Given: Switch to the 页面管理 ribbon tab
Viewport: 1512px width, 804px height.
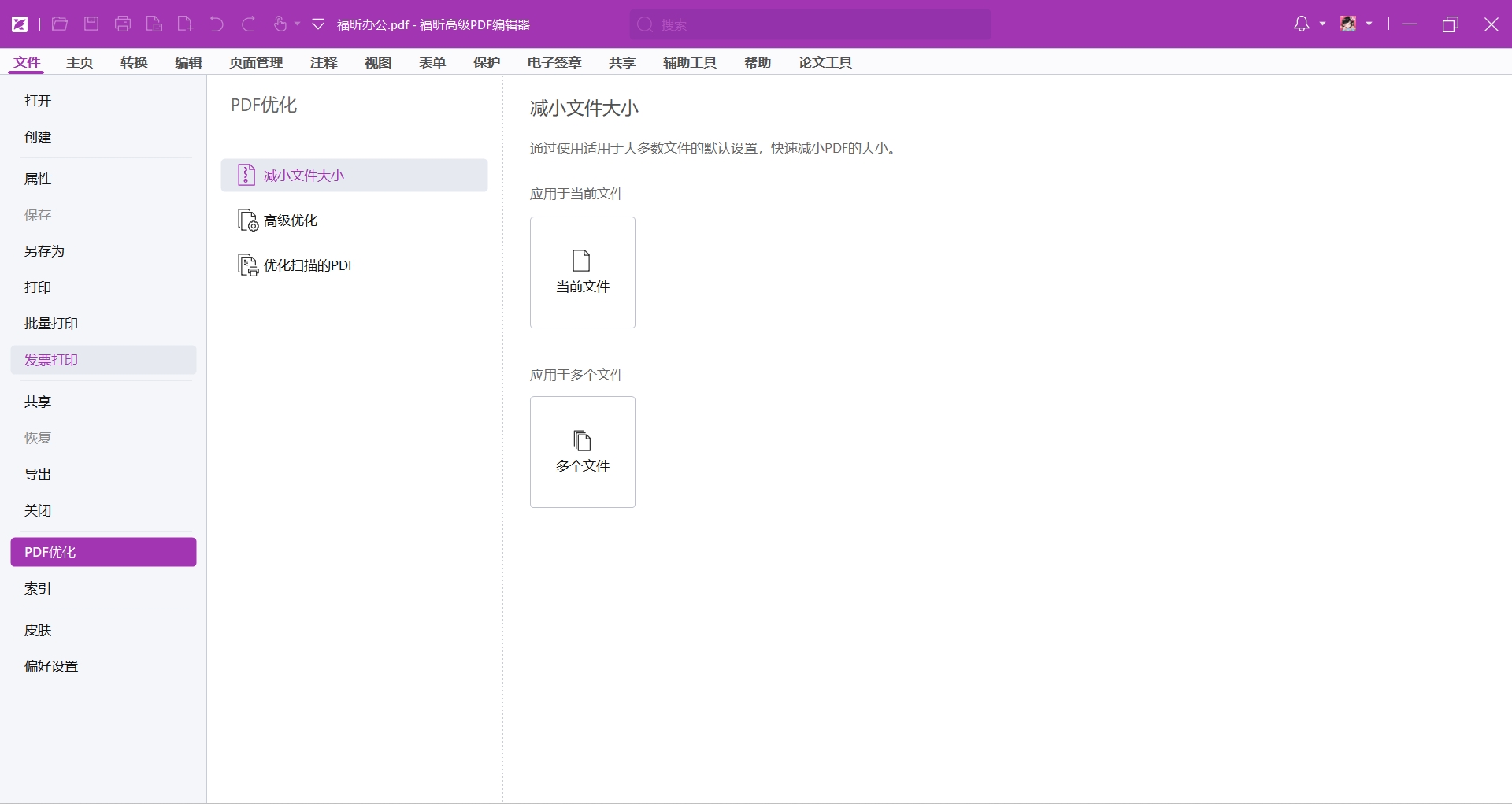Looking at the screenshot, I should click(256, 63).
